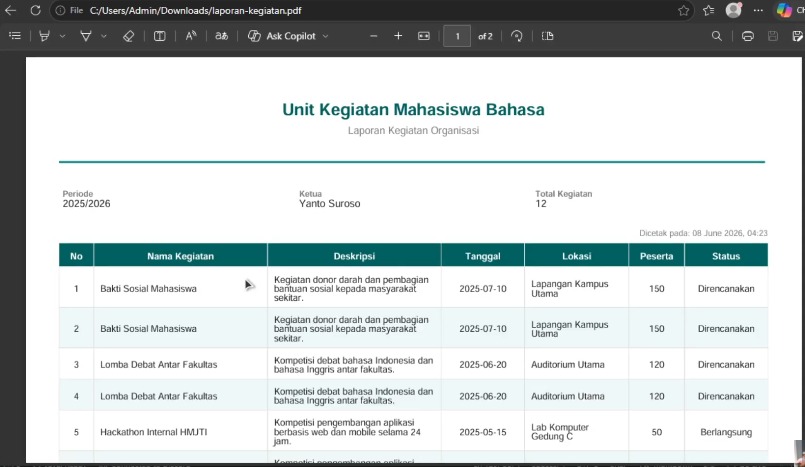The height and width of the screenshot is (467, 805).
Task: Toggle the Page view layout icon
Action: [547, 36]
